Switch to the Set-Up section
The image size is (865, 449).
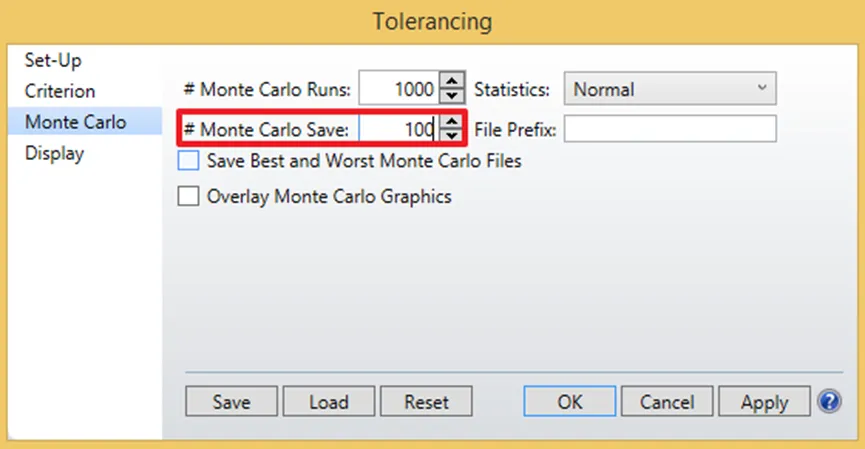coord(53,60)
